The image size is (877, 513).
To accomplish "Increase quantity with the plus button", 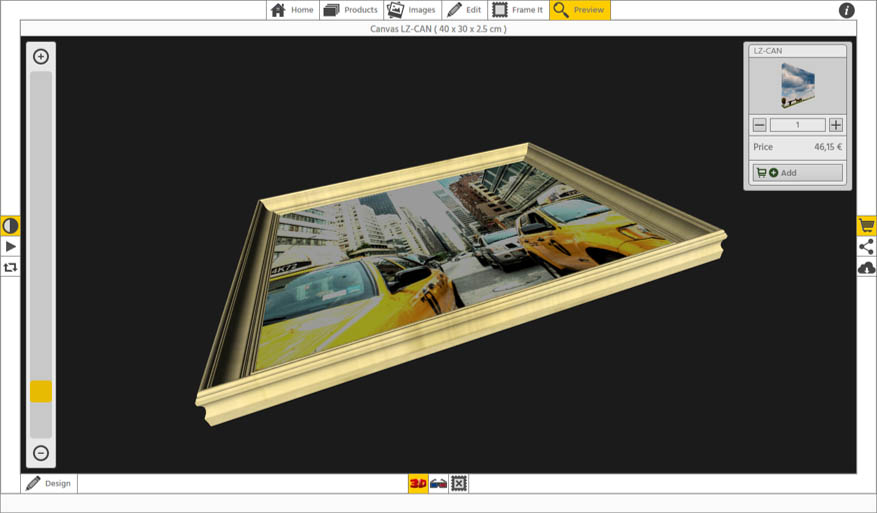I will (836, 125).
